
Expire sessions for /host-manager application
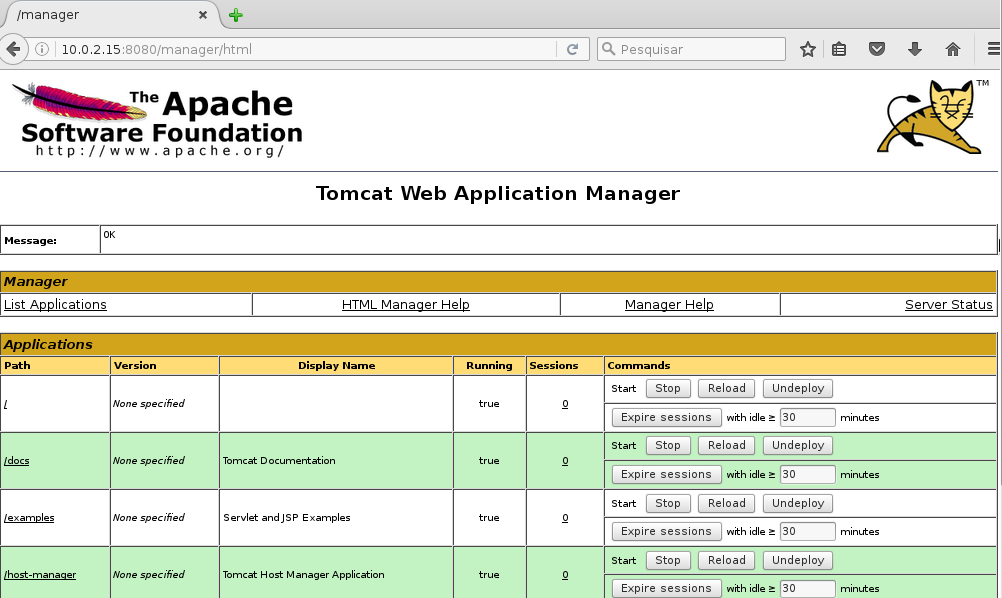(667, 588)
